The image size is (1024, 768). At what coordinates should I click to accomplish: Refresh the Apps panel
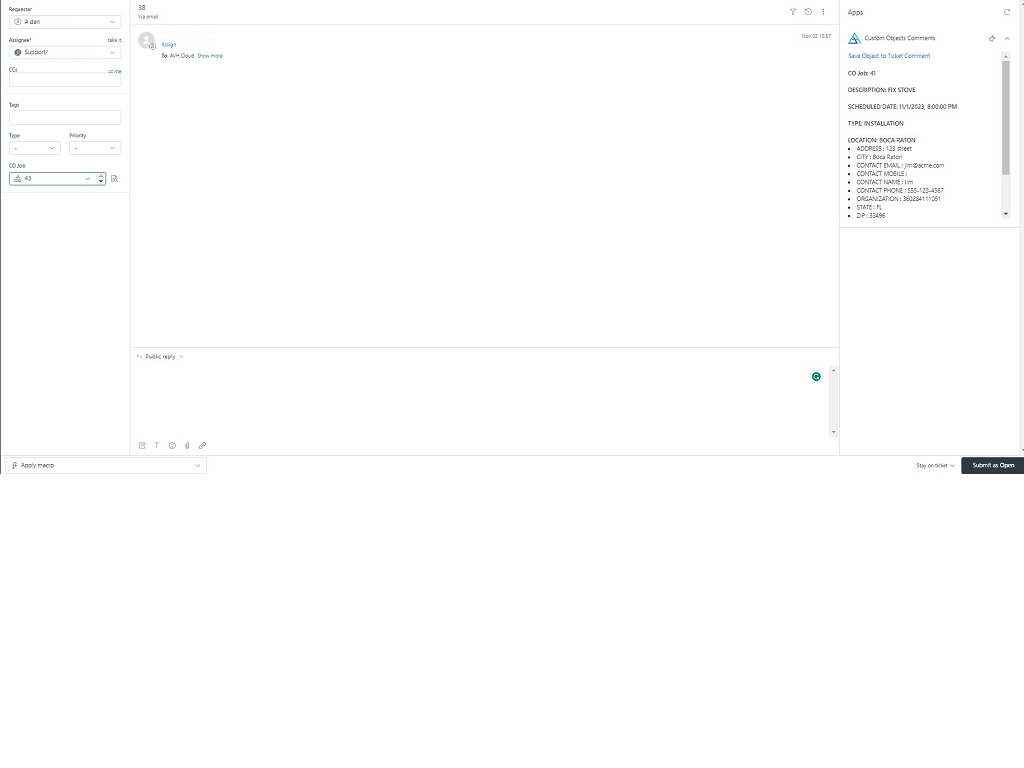tap(1007, 12)
